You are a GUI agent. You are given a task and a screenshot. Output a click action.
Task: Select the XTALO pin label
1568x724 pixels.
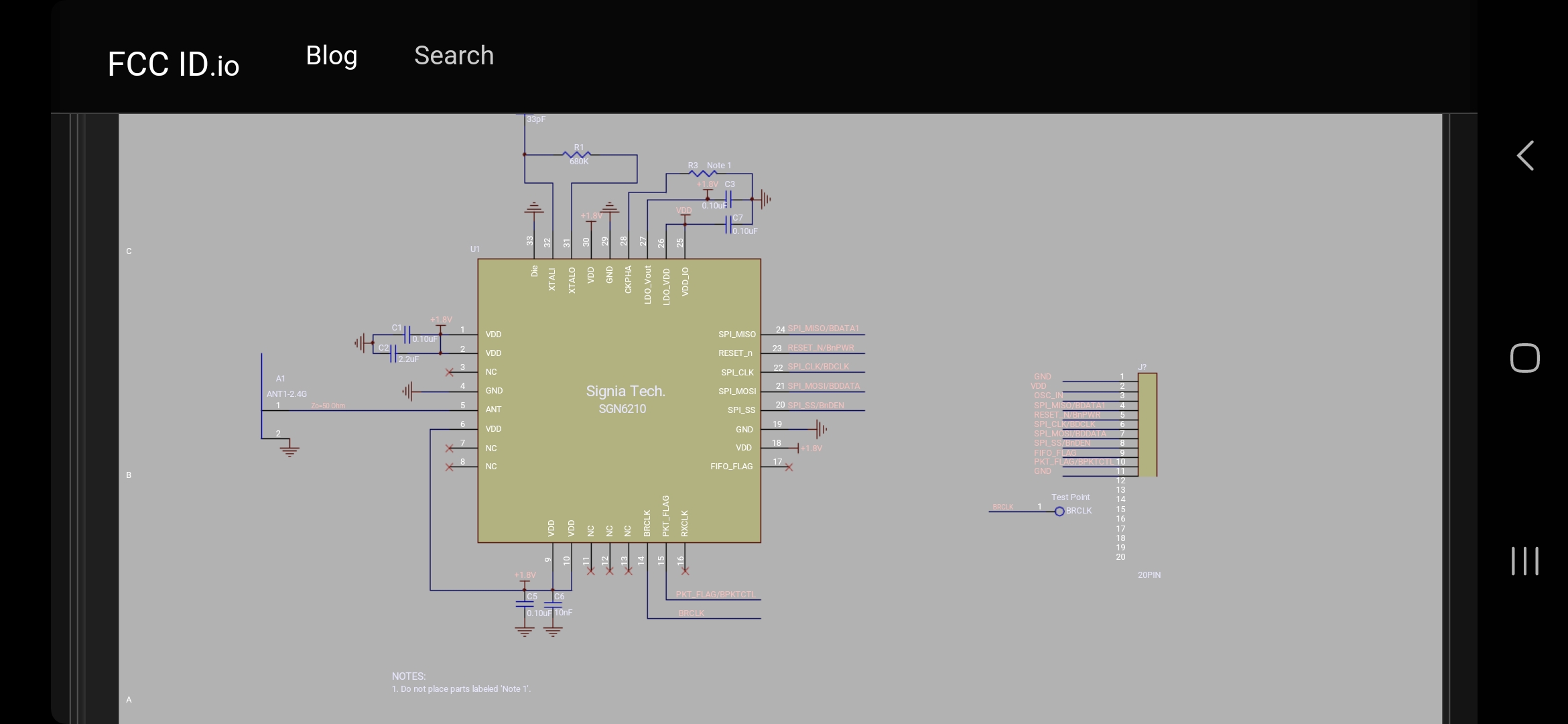(572, 280)
